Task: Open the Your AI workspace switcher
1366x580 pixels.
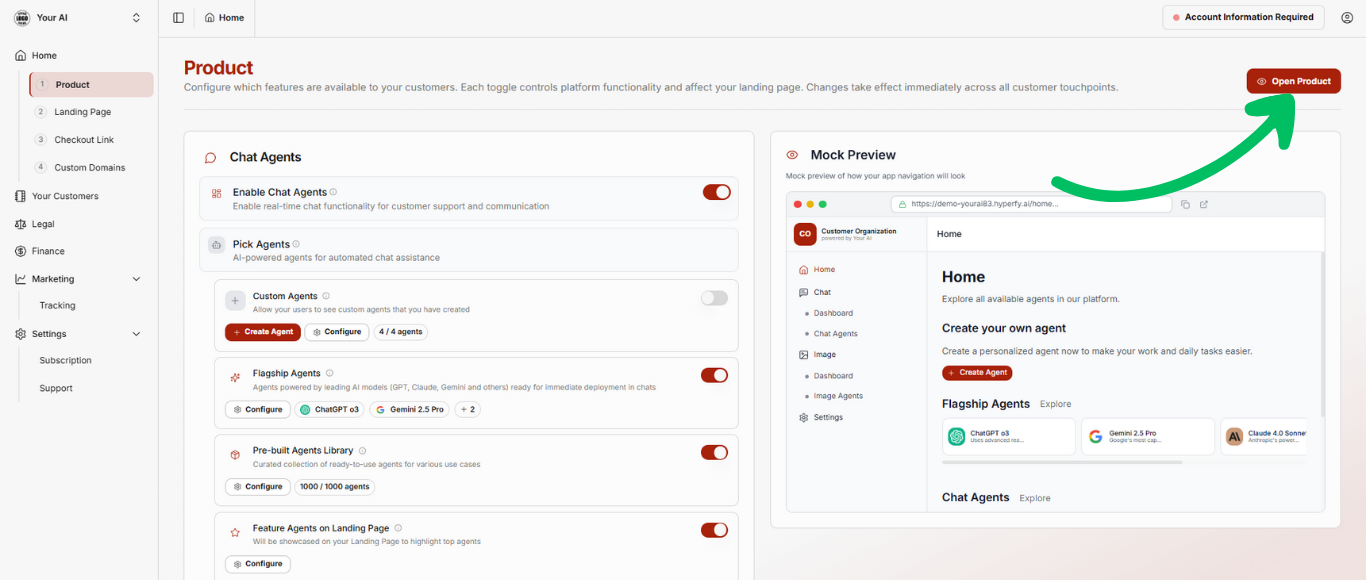Action: pyautogui.click(x=78, y=18)
